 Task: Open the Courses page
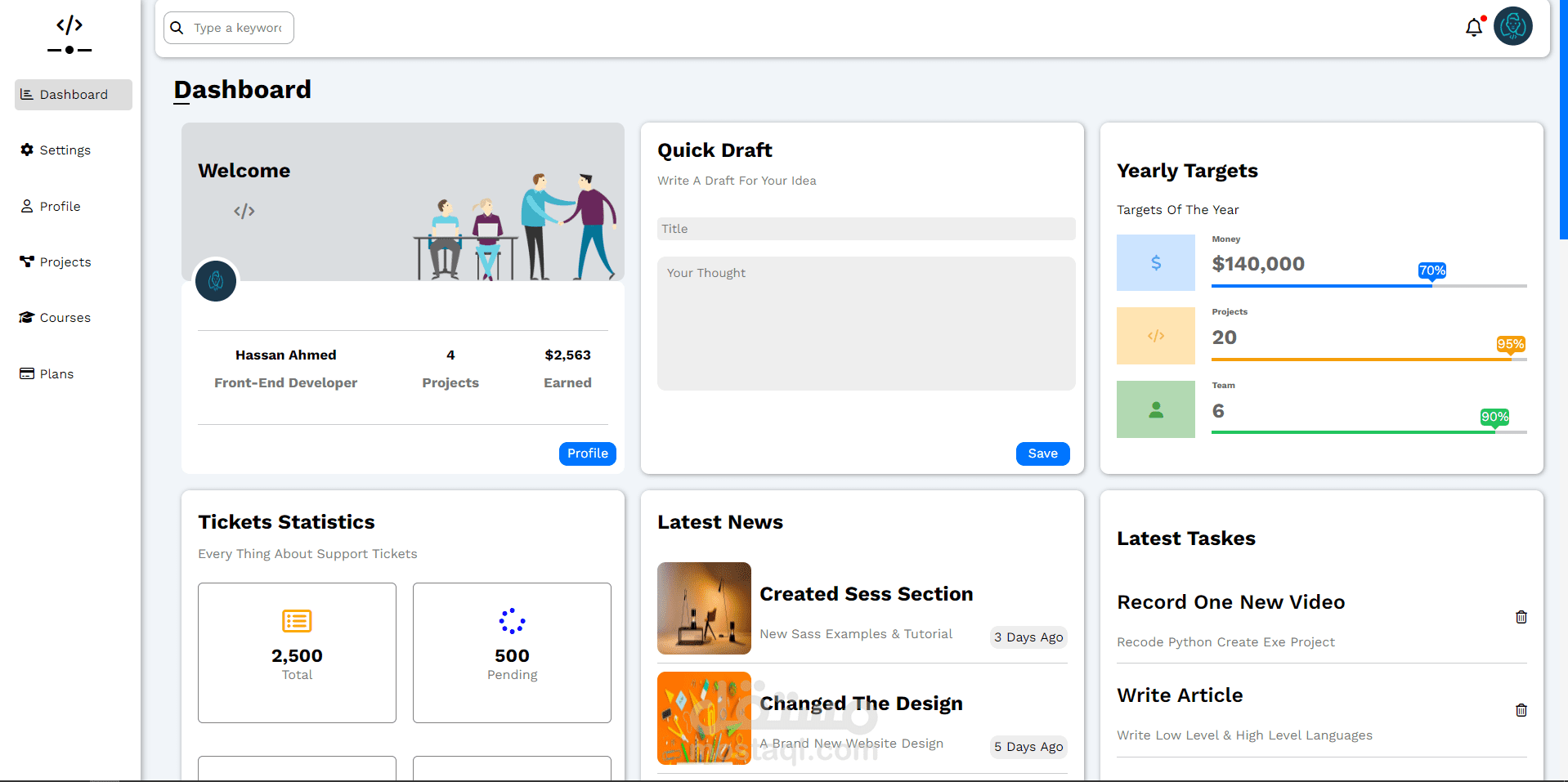coord(74,318)
